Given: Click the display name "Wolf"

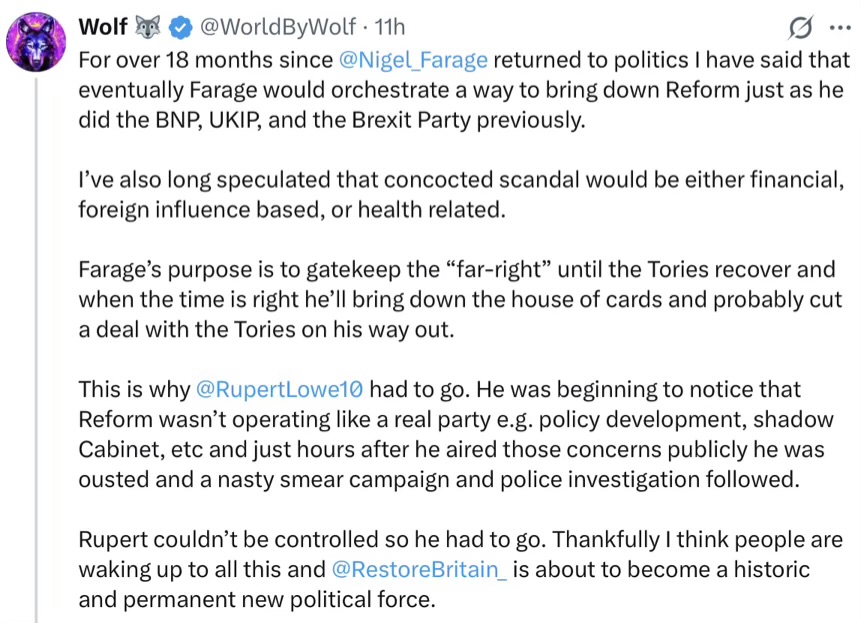Looking at the screenshot, I should tap(101, 27).
